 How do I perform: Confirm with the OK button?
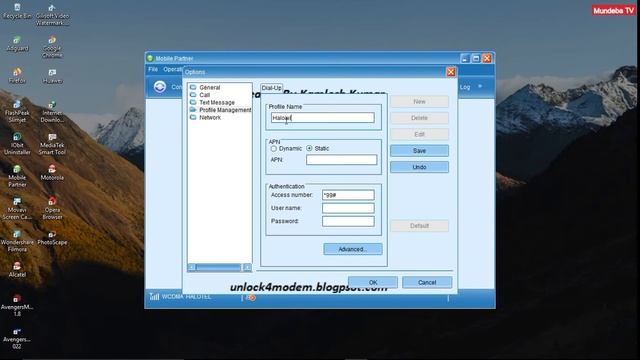373,282
